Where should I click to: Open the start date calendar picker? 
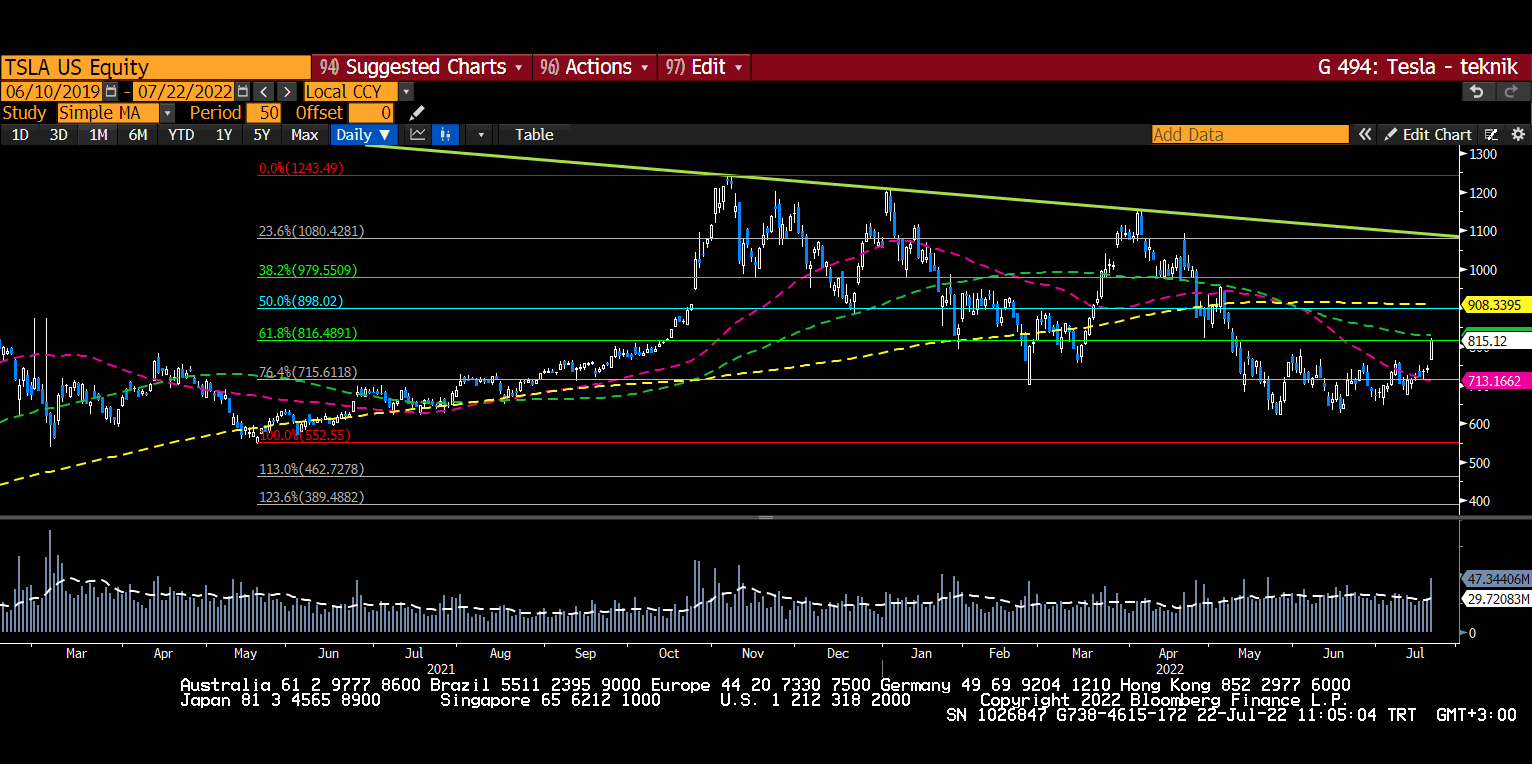111,91
